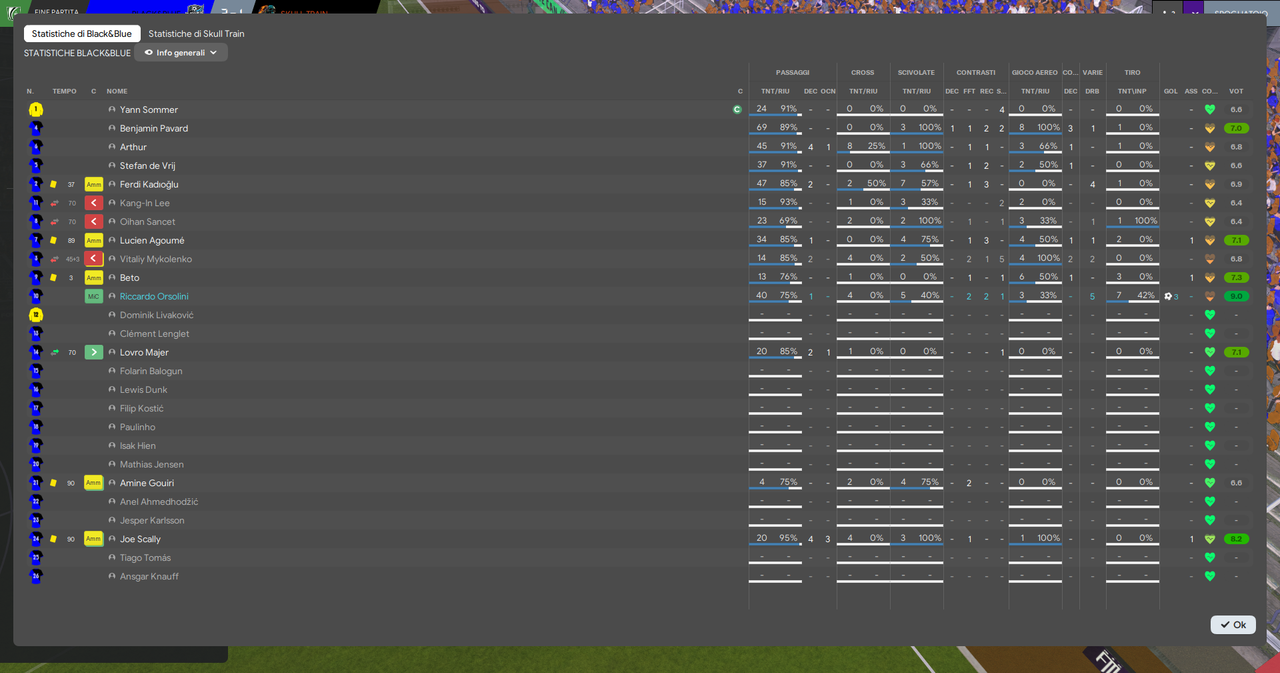Click the profile icon beside Arthur's name

click(112, 147)
